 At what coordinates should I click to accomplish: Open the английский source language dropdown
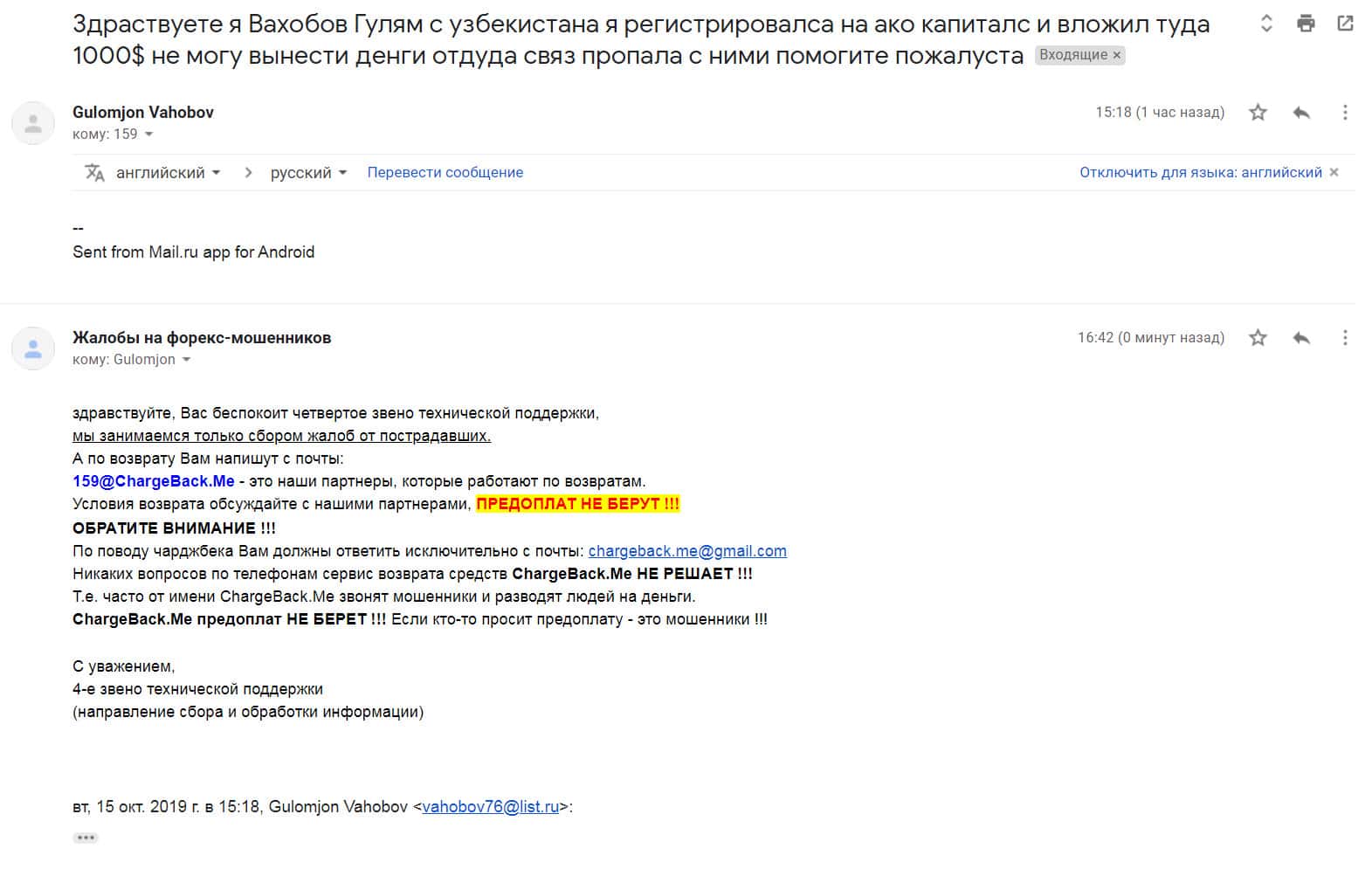(168, 173)
